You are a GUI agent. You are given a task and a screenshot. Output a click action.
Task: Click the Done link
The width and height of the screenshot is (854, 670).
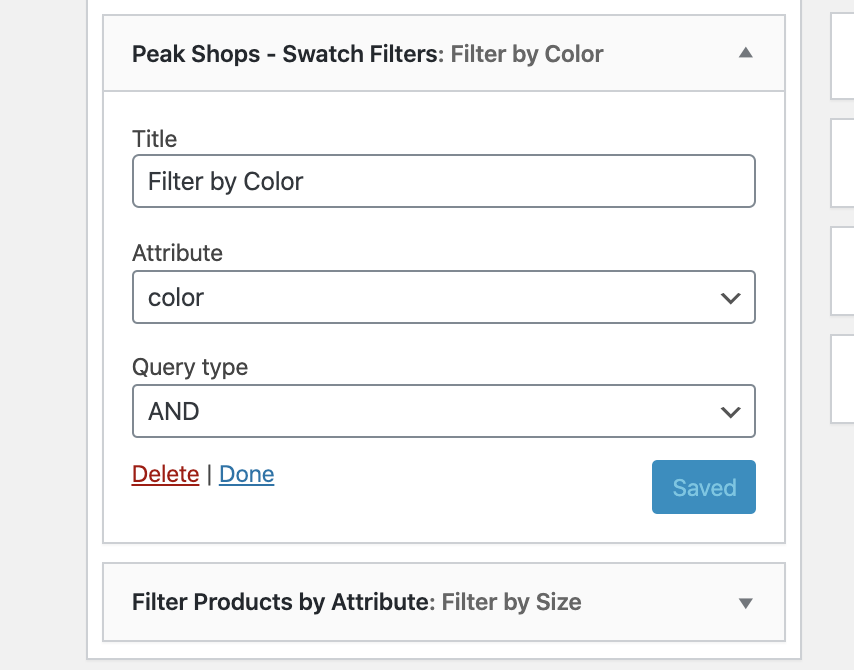tap(247, 474)
